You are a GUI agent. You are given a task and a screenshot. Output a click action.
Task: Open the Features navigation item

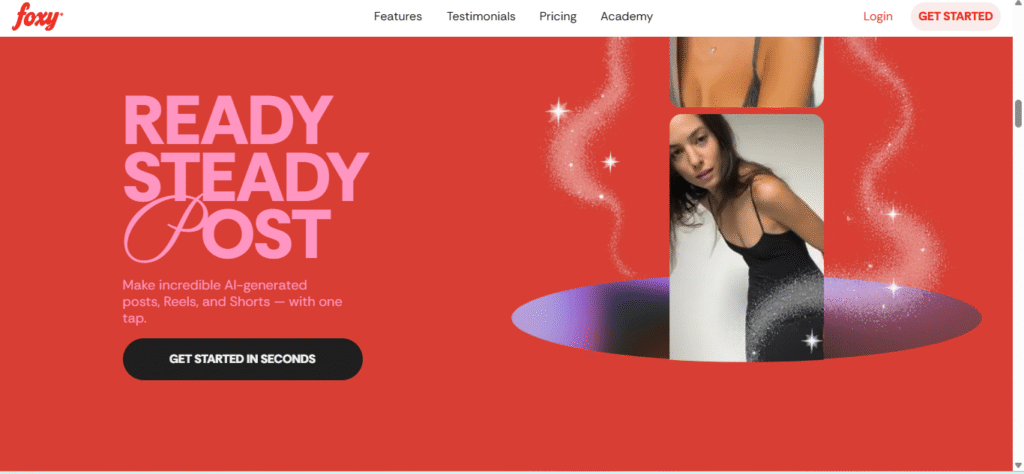pos(398,16)
